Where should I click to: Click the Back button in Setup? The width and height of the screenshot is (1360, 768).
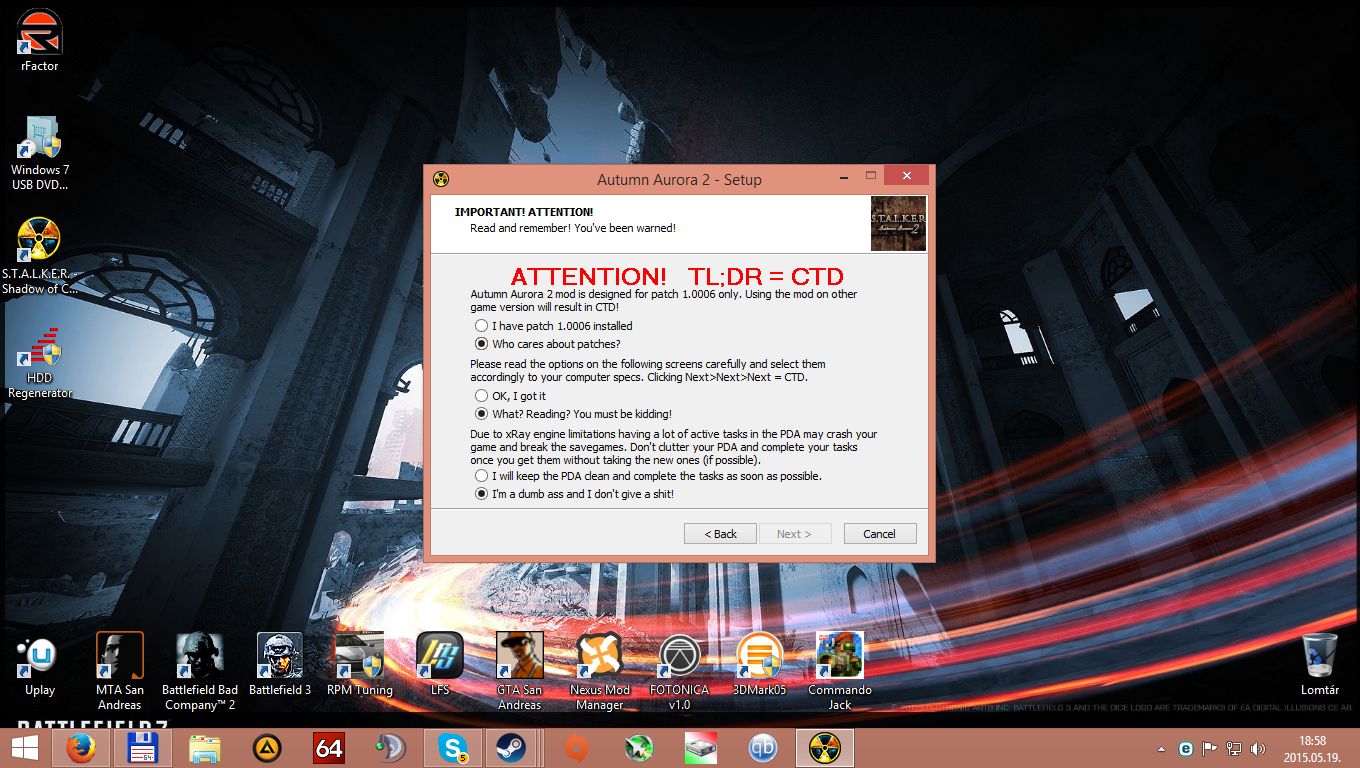720,534
